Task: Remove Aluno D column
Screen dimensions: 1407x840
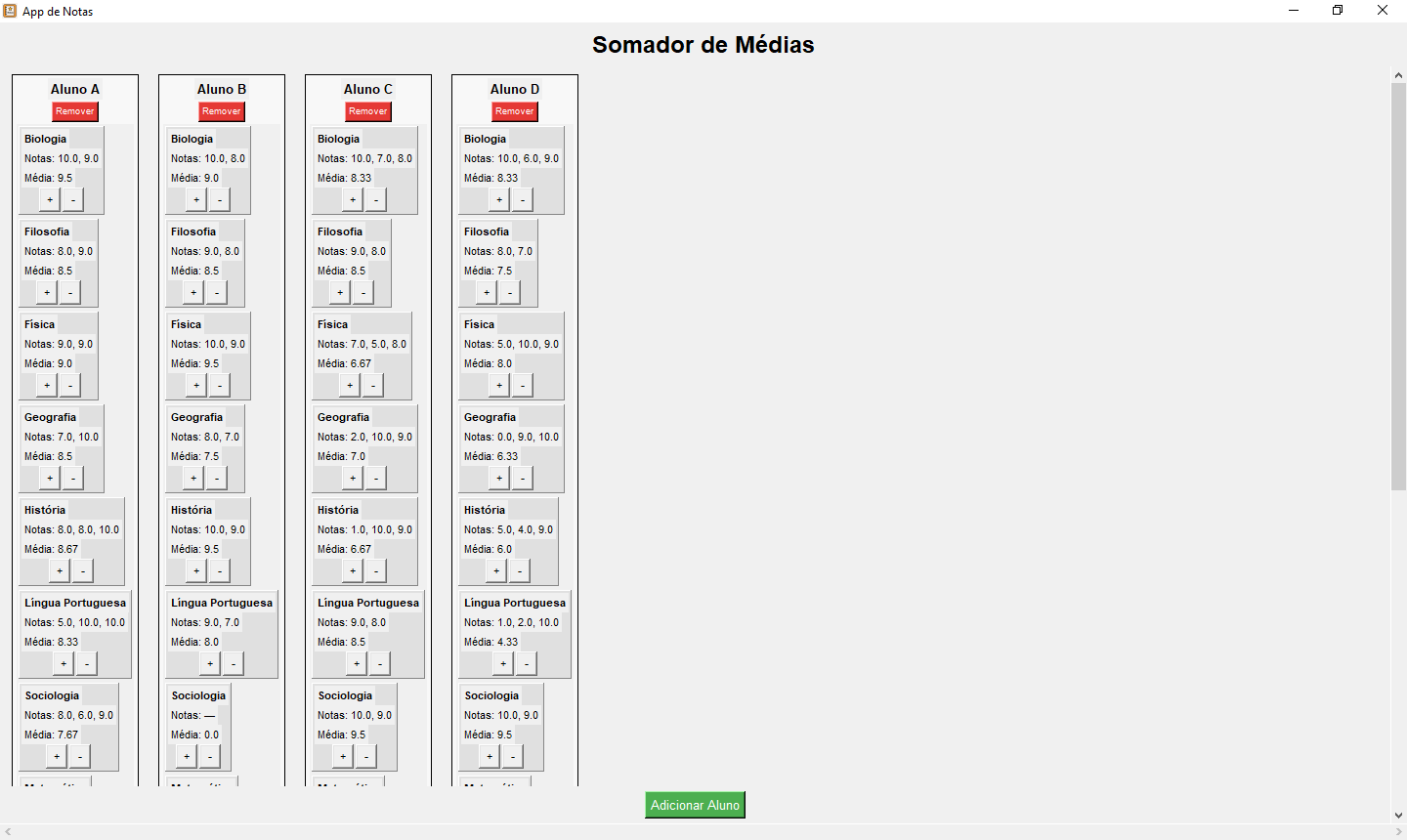Action: (x=515, y=111)
